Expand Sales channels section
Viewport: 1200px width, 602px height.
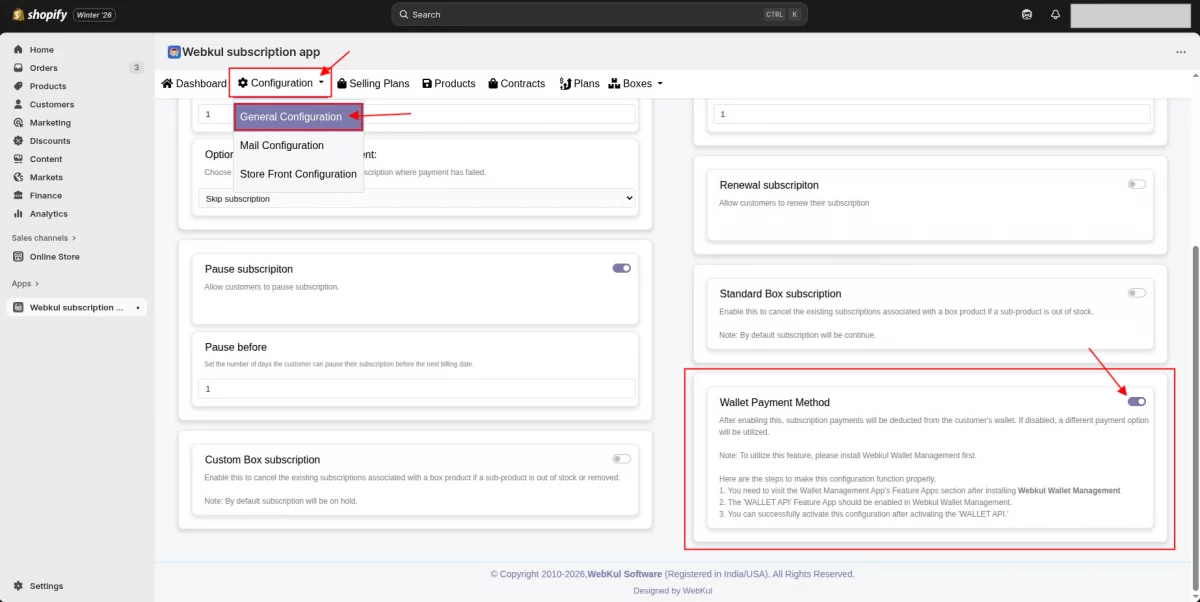click(x=44, y=238)
